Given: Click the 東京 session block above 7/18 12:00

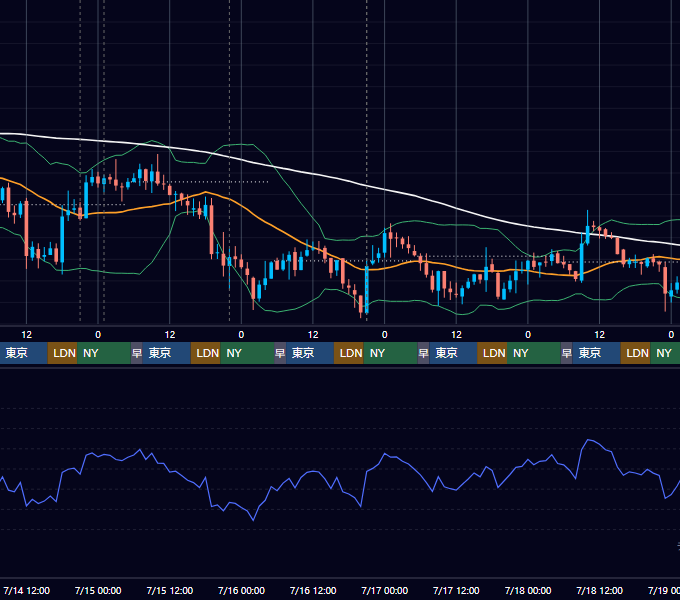Looking at the screenshot, I should pyautogui.click(x=596, y=353).
